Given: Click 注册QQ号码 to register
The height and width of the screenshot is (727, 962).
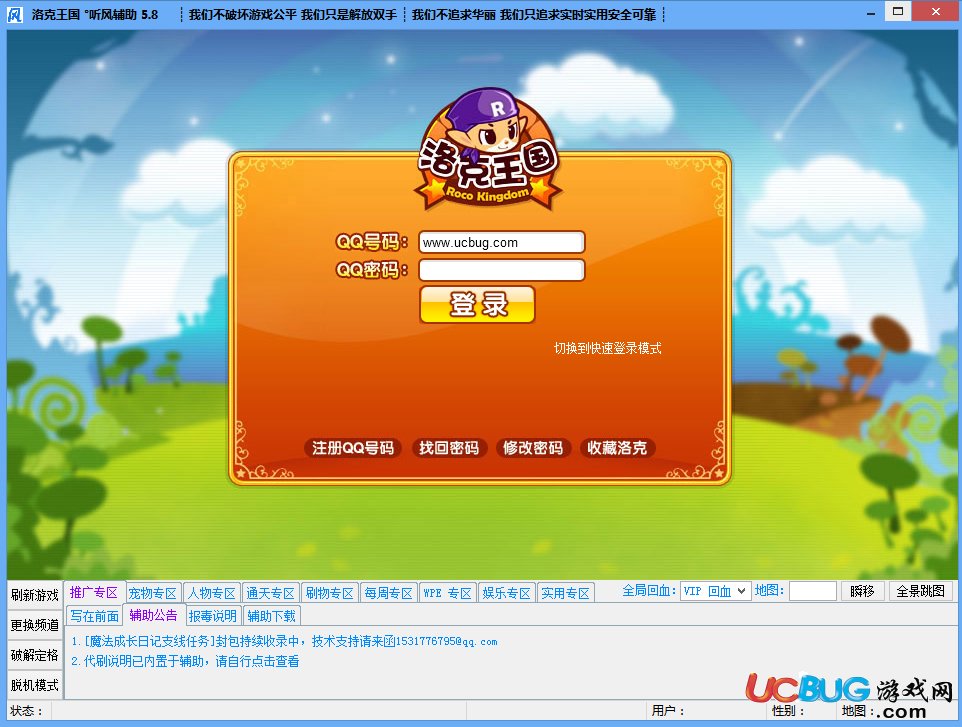Looking at the screenshot, I should [x=353, y=448].
